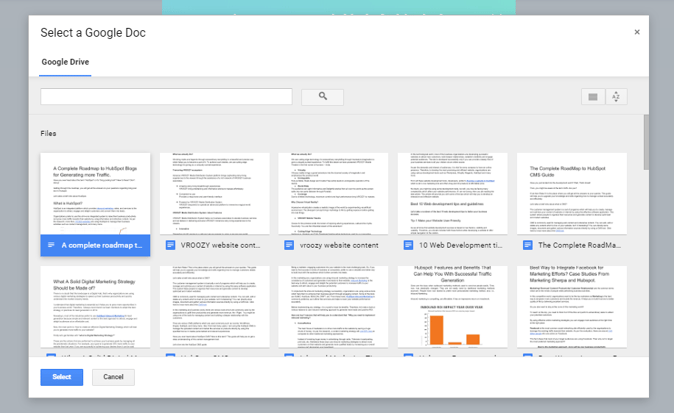Cancel the file selection dialog
The height and width of the screenshot is (413, 674).
(113, 377)
